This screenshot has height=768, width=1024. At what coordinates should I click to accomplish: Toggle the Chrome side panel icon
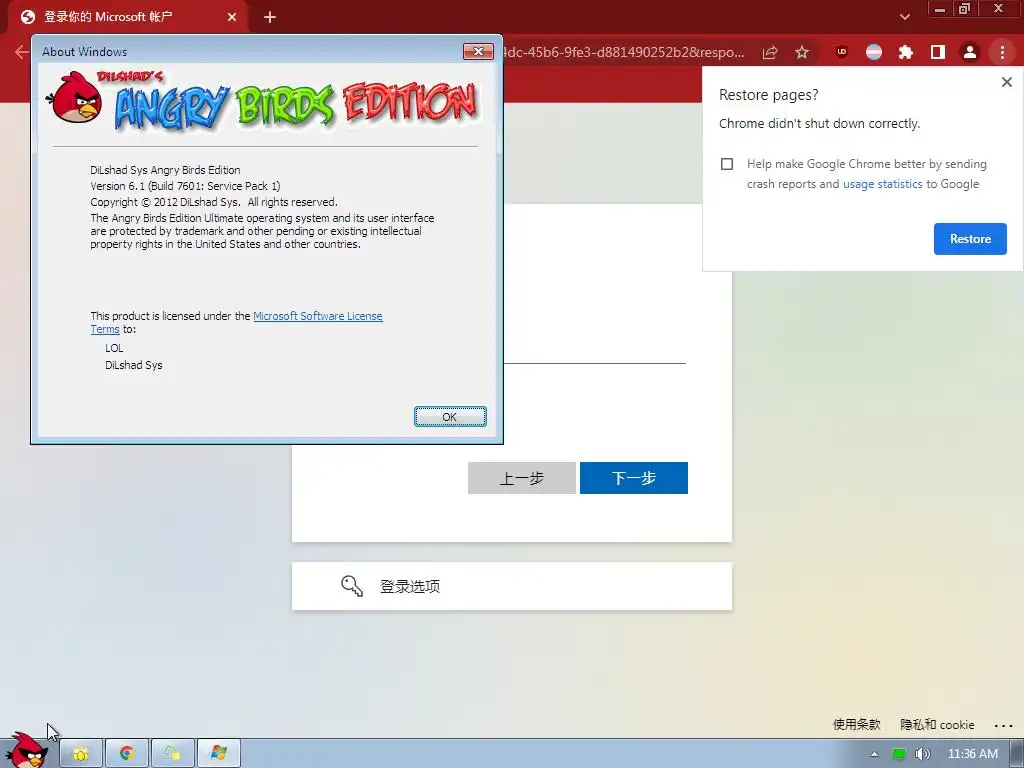click(x=938, y=52)
